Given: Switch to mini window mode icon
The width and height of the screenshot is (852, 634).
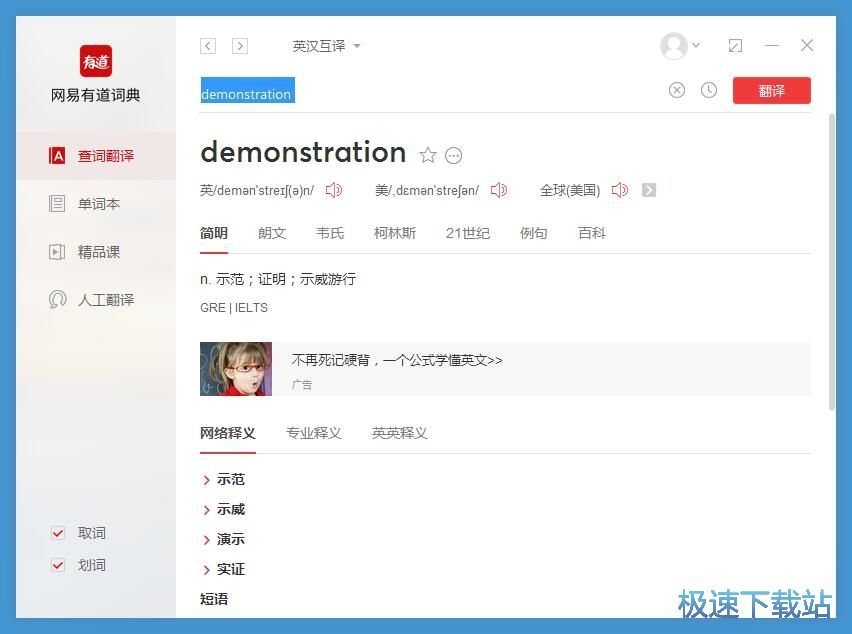Looking at the screenshot, I should coord(735,46).
